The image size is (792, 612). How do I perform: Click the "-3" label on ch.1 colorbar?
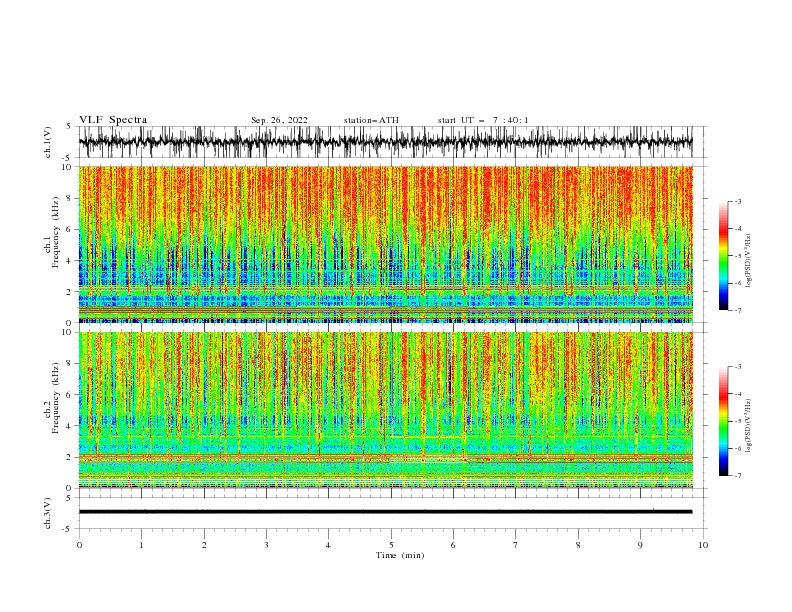(x=738, y=201)
